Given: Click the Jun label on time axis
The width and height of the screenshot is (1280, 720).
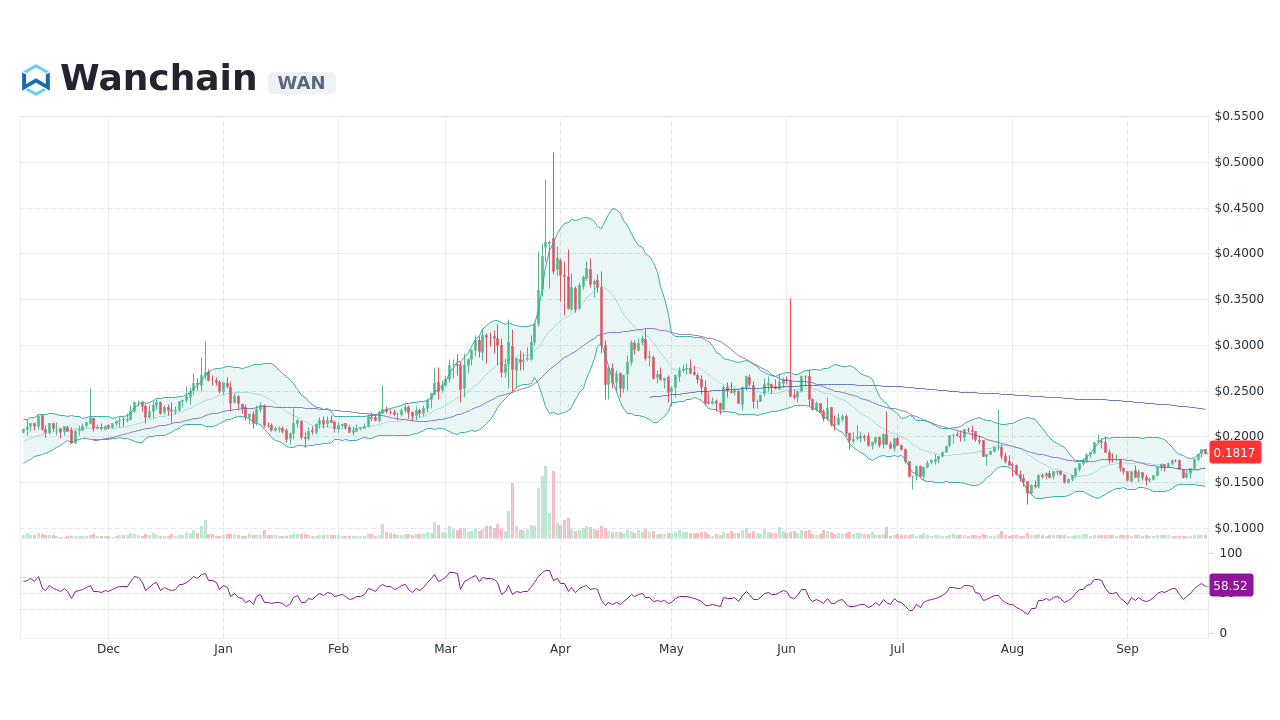Looking at the screenshot, I should click(786, 649).
